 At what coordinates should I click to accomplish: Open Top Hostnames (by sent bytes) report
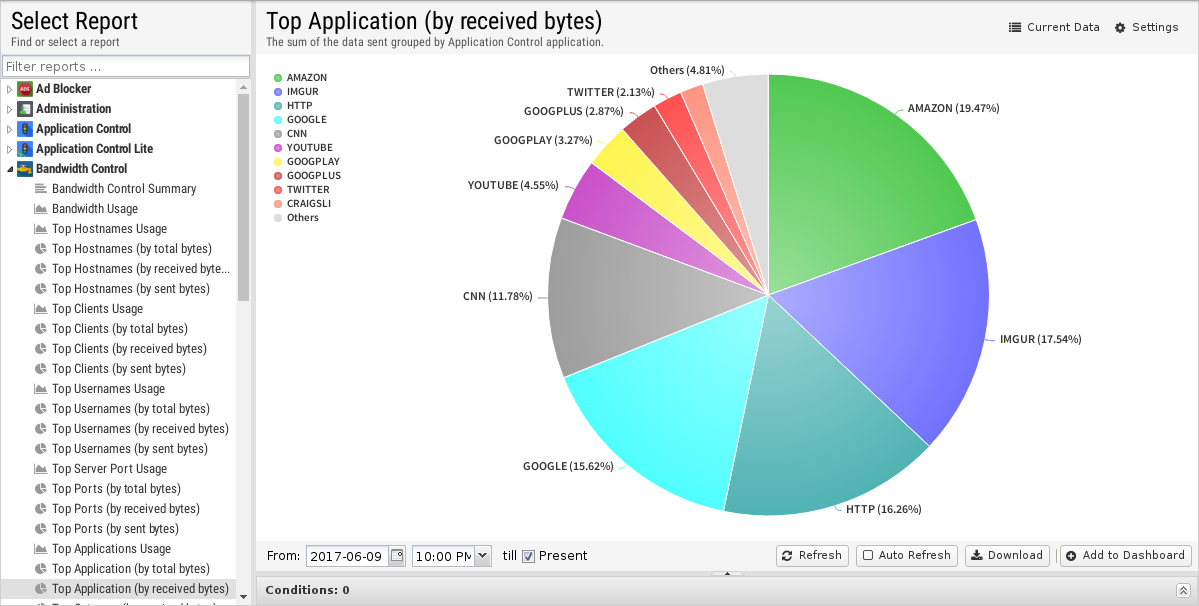(x=131, y=288)
